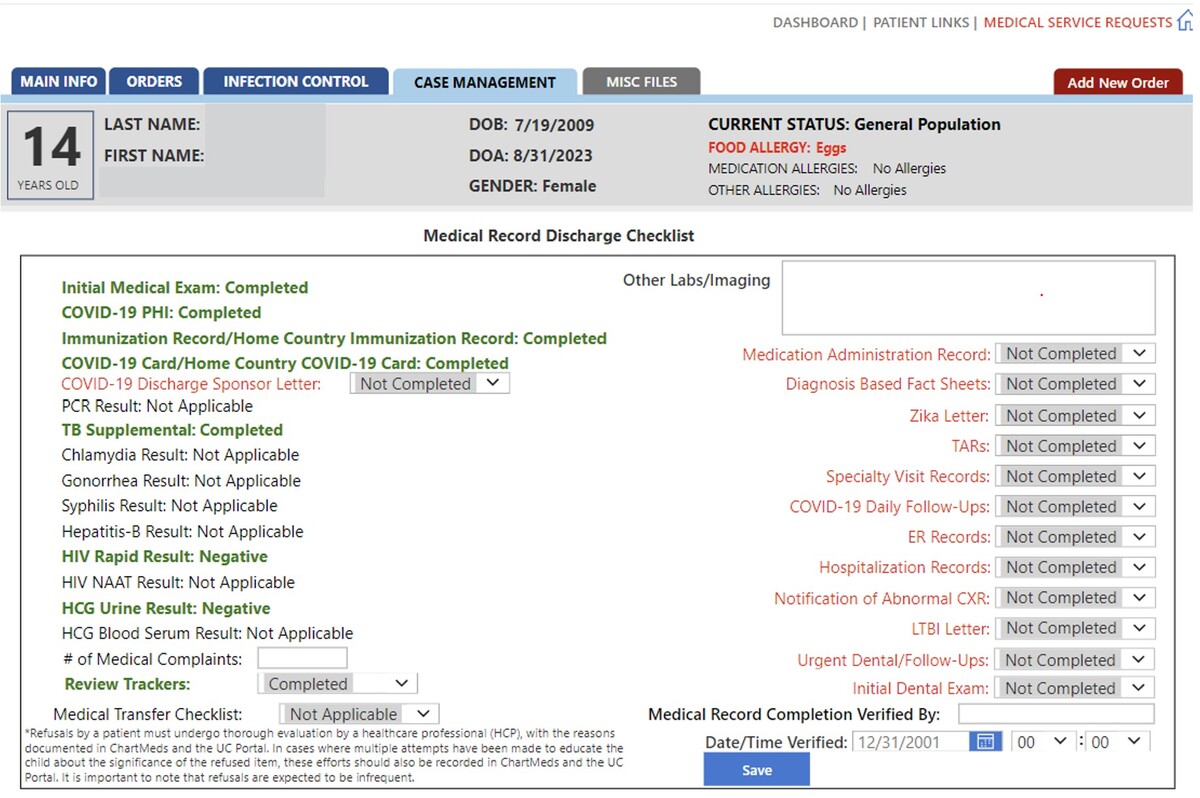Open the Medical Transfer Checklist dropdown
Viewport: 1200px width, 798px height.
coord(358,714)
